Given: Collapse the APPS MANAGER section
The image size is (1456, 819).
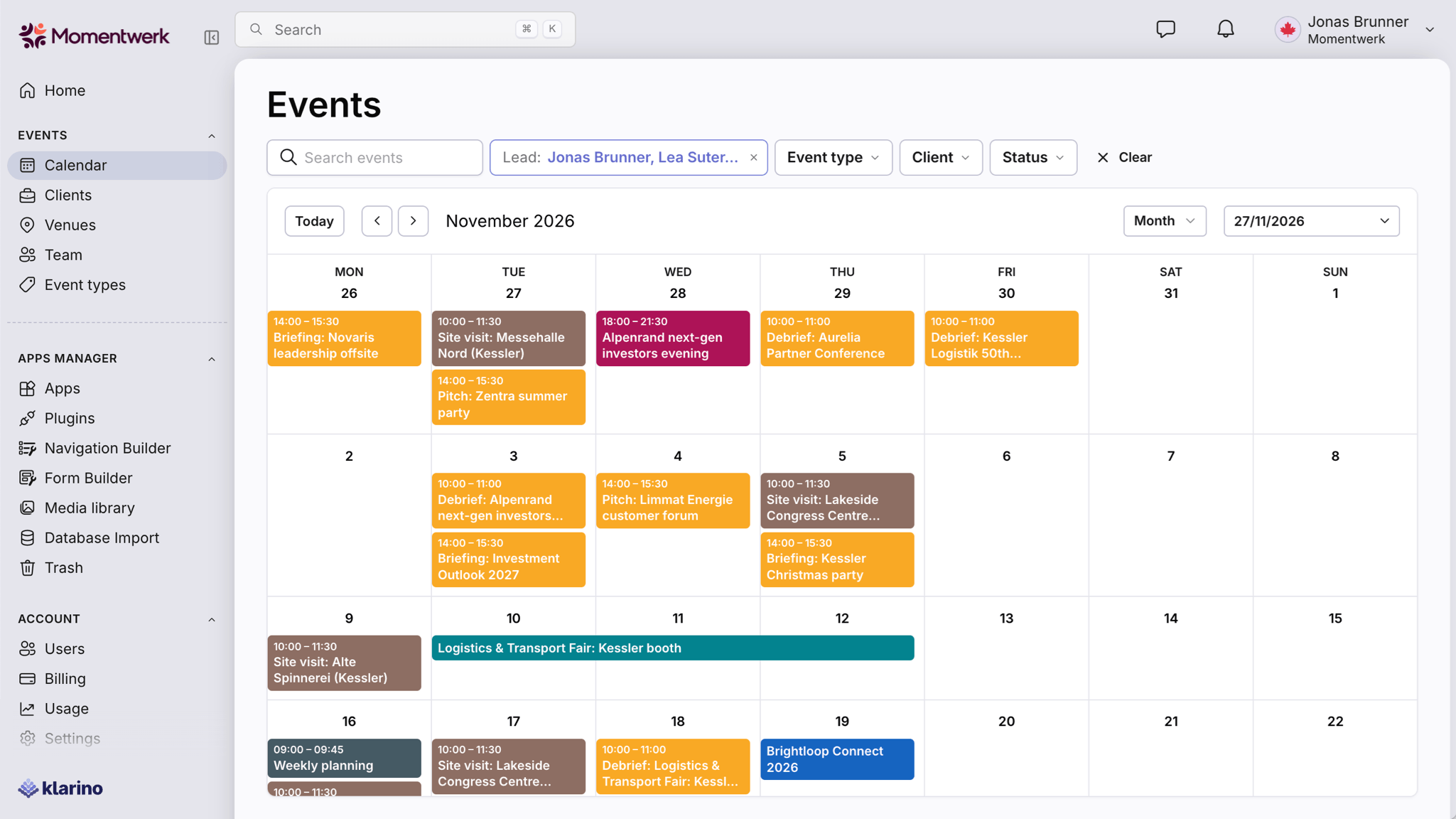Looking at the screenshot, I should 211,359.
